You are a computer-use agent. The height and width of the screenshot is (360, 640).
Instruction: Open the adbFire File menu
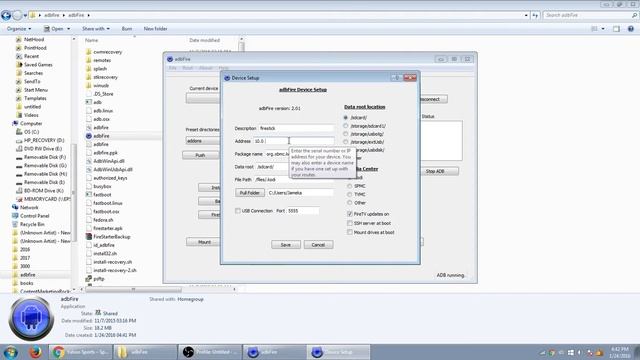click(173, 68)
